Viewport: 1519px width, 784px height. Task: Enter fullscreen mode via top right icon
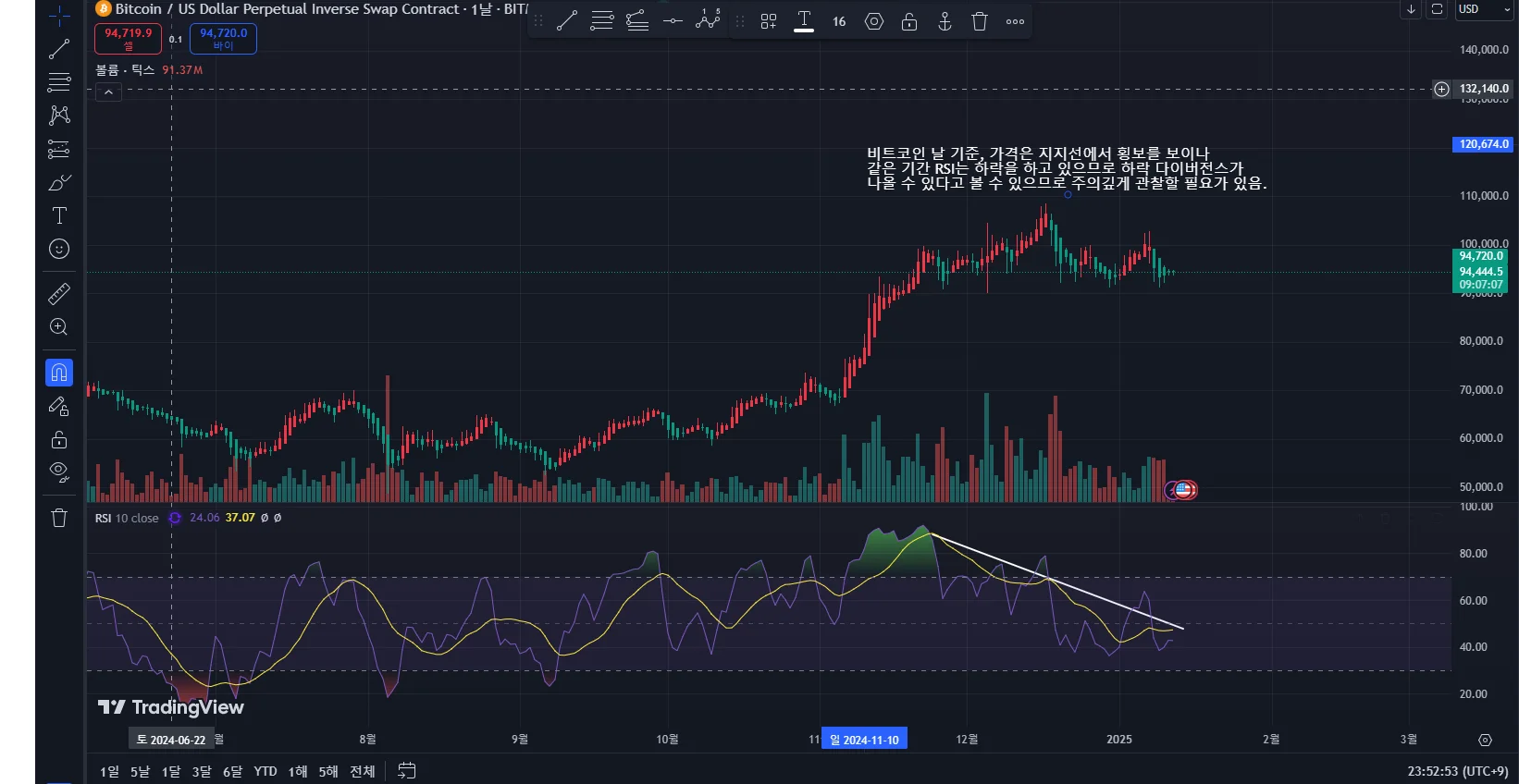pyautogui.click(x=1437, y=9)
